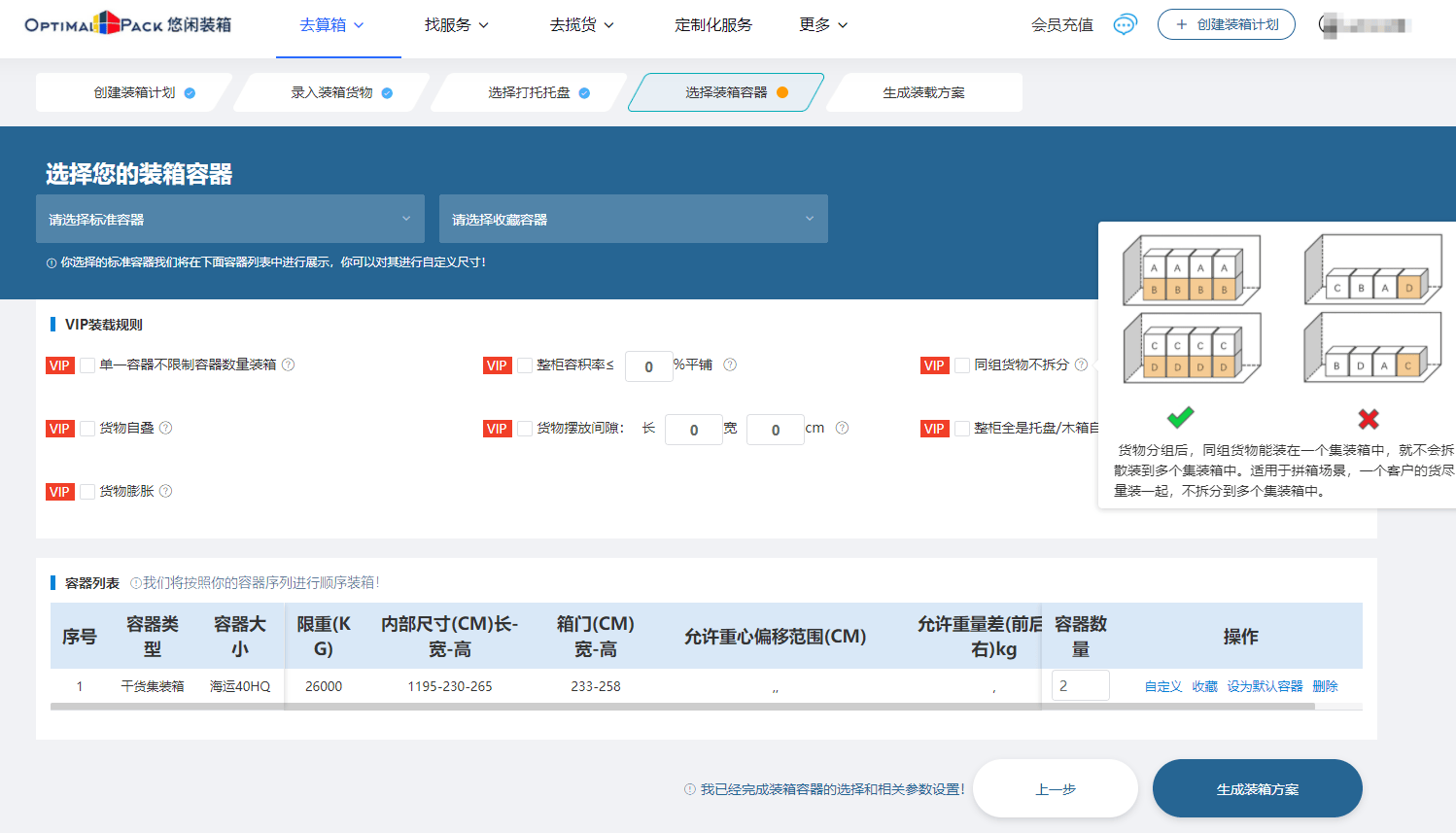
Task: Click help icon beside 同组货物不拆分
Action: 1081,364
